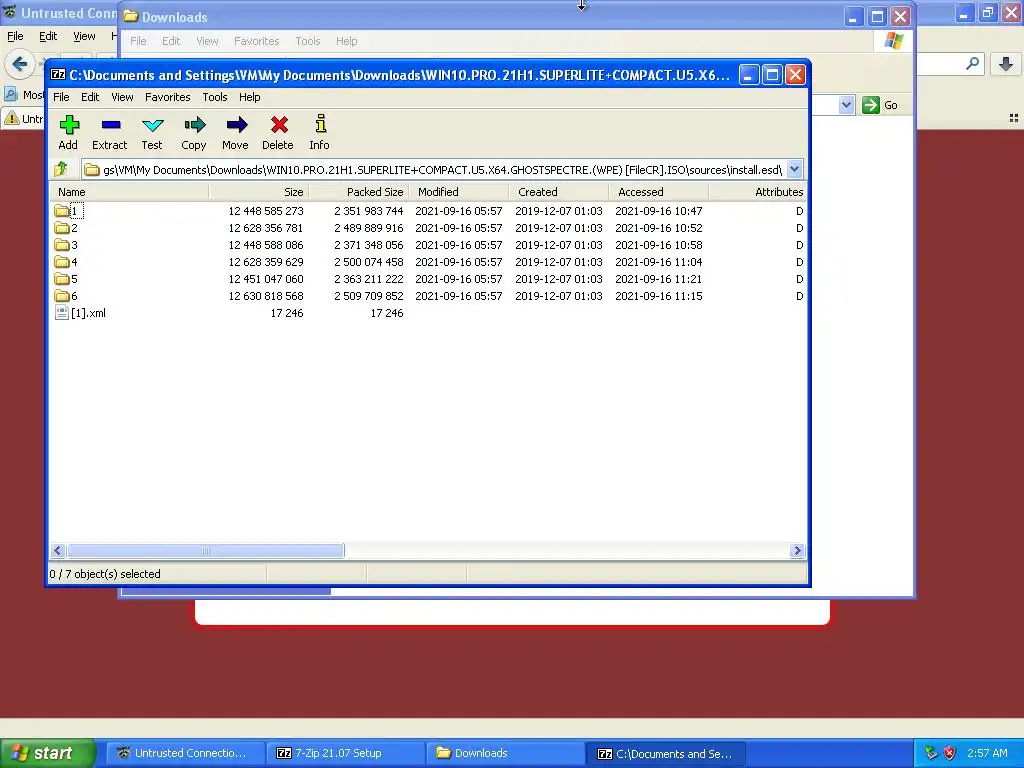Switch to C:\Documents and Se... taskbar item

click(666, 753)
